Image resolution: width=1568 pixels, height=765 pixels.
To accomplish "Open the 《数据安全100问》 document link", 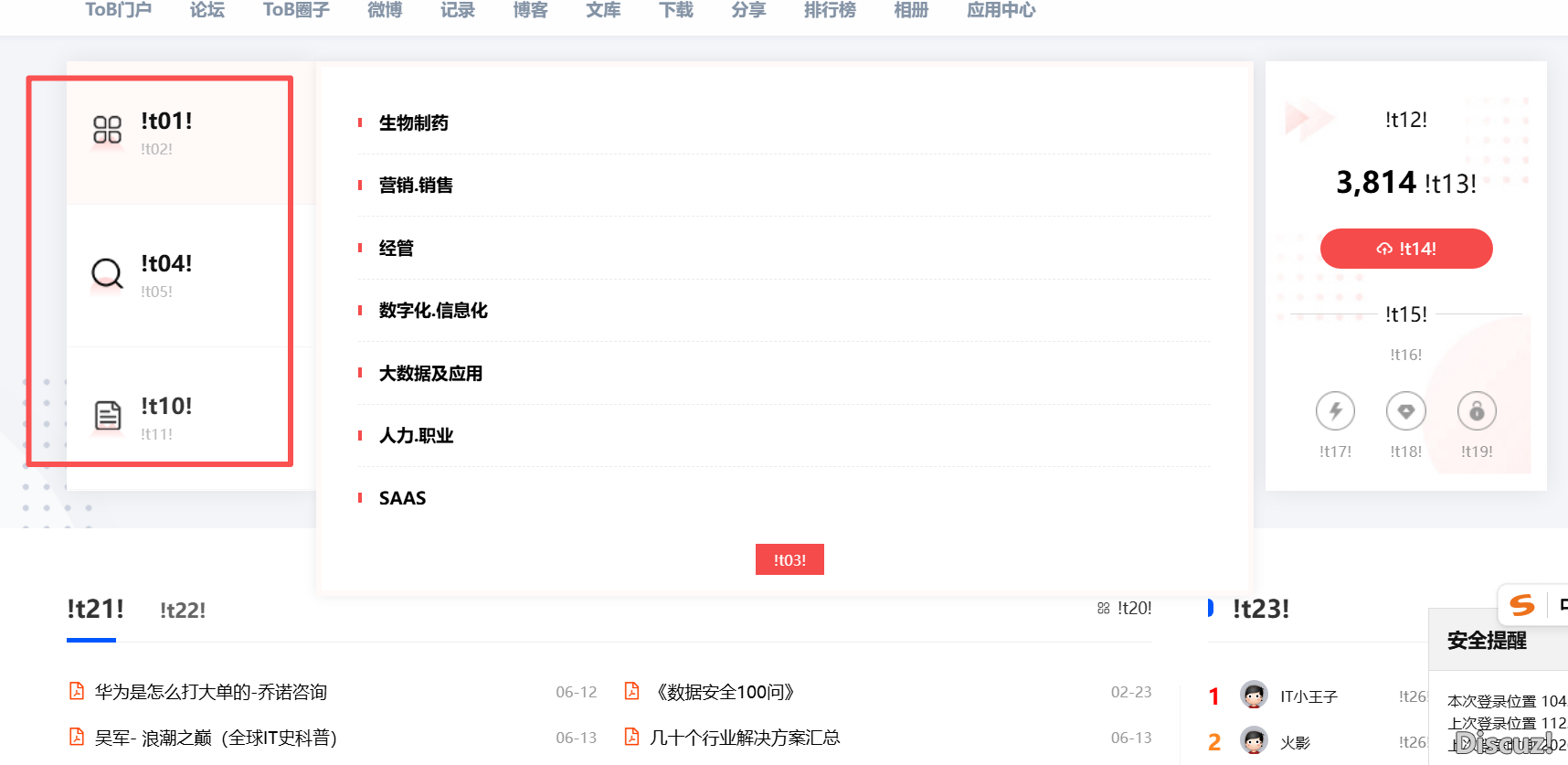I will 726,692.
